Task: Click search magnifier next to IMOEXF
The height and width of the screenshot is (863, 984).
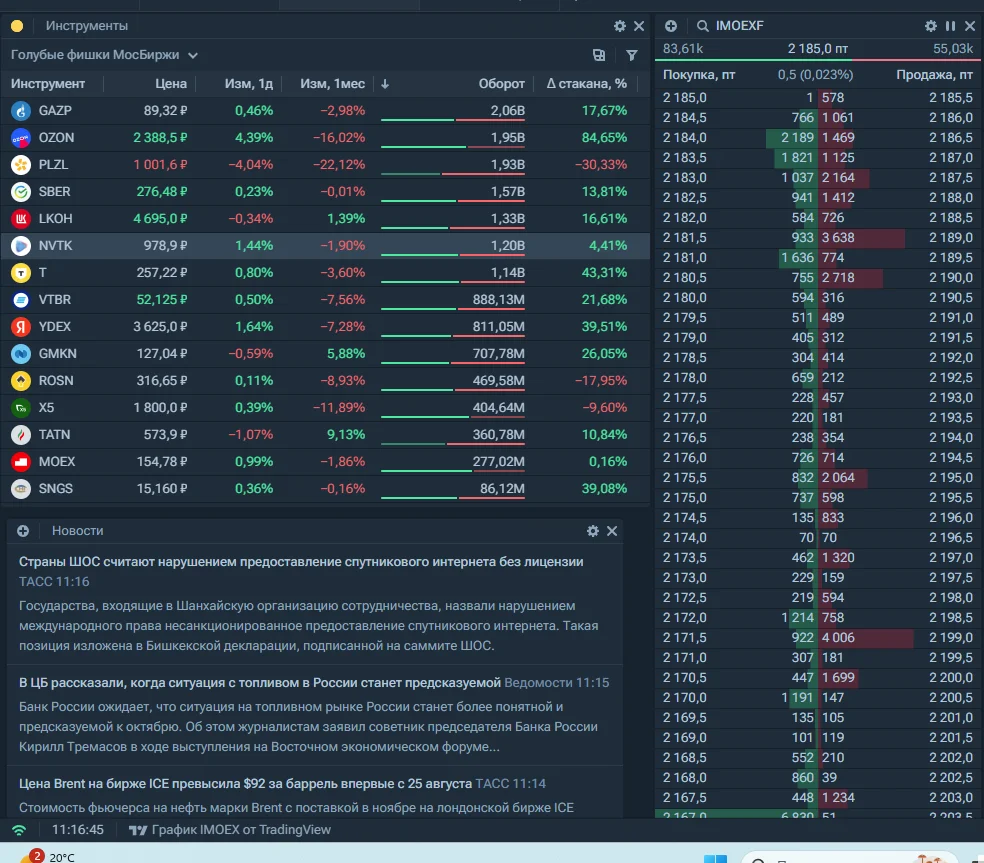Action: coord(702,26)
